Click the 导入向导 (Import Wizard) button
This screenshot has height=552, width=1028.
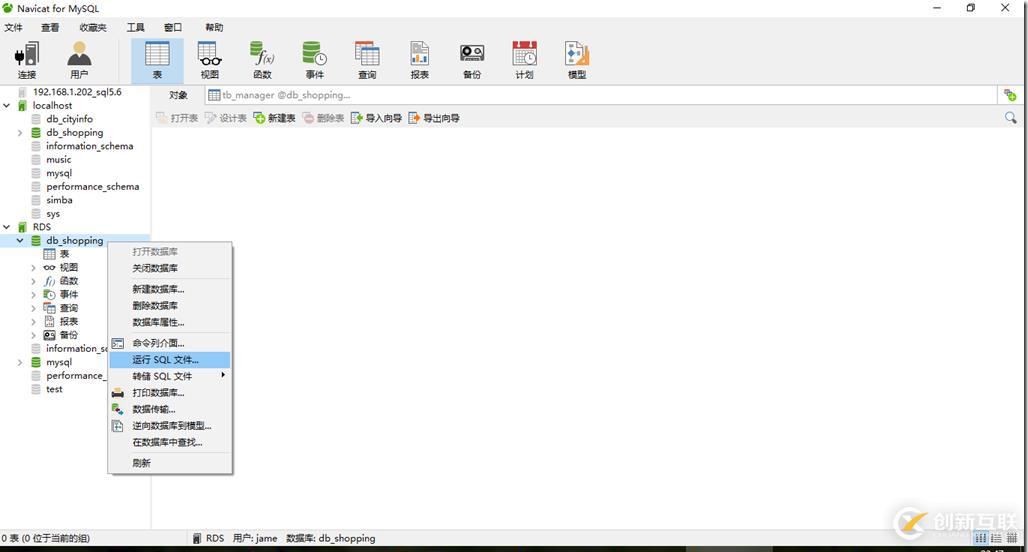(x=376, y=118)
